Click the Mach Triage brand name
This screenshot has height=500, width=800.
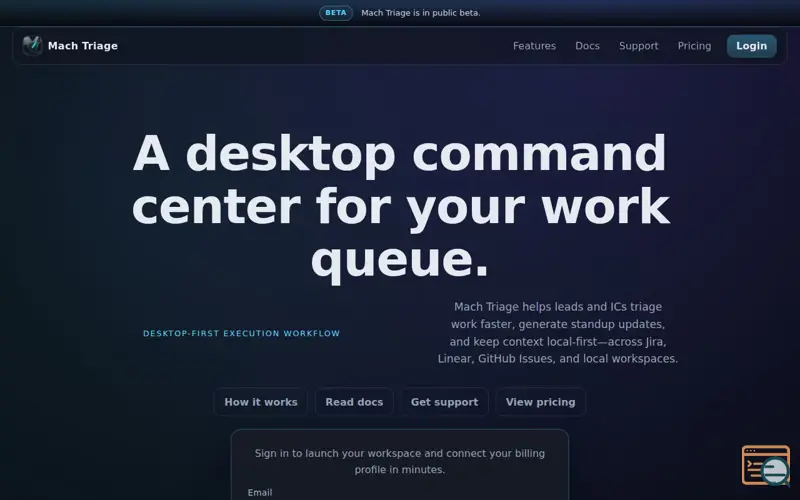83,46
